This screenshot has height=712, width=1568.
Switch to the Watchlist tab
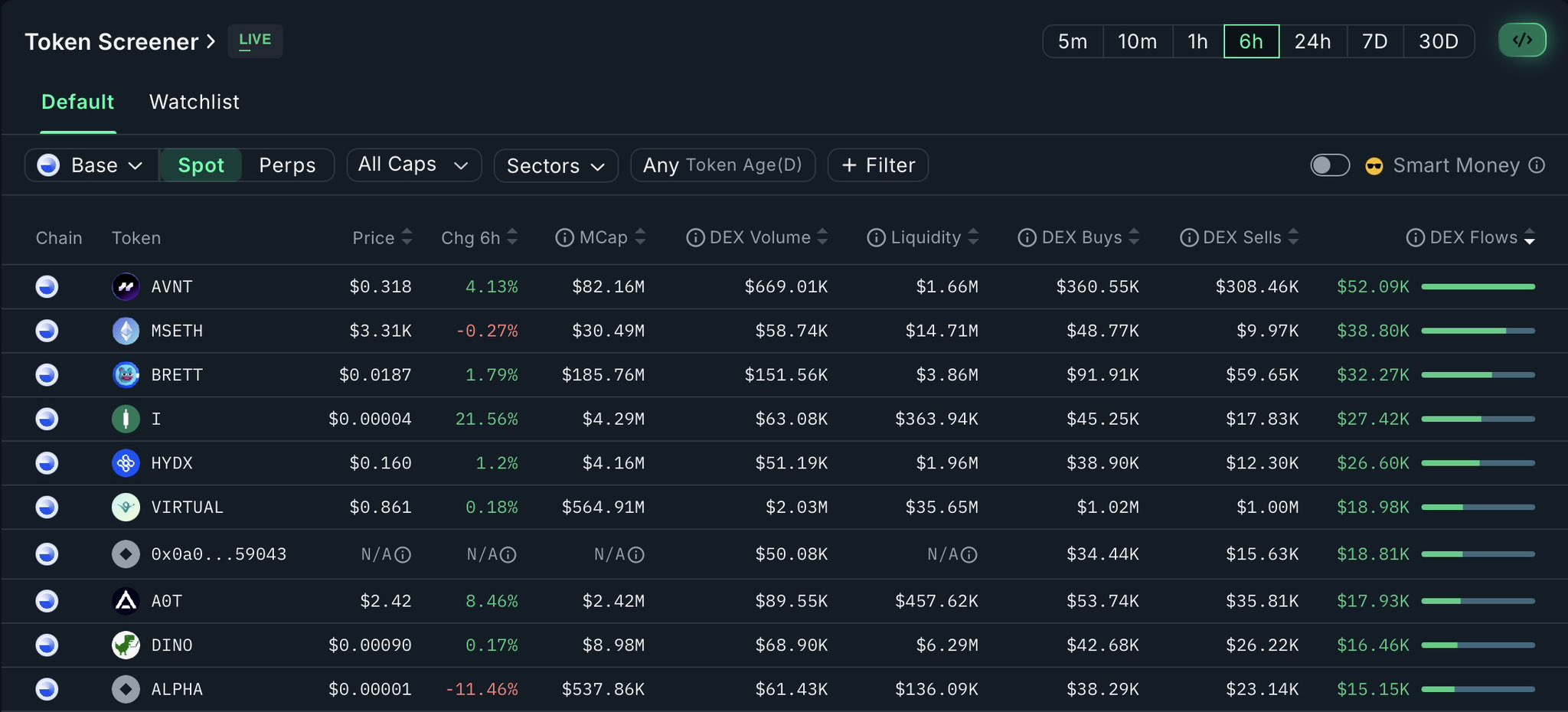coord(194,102)
